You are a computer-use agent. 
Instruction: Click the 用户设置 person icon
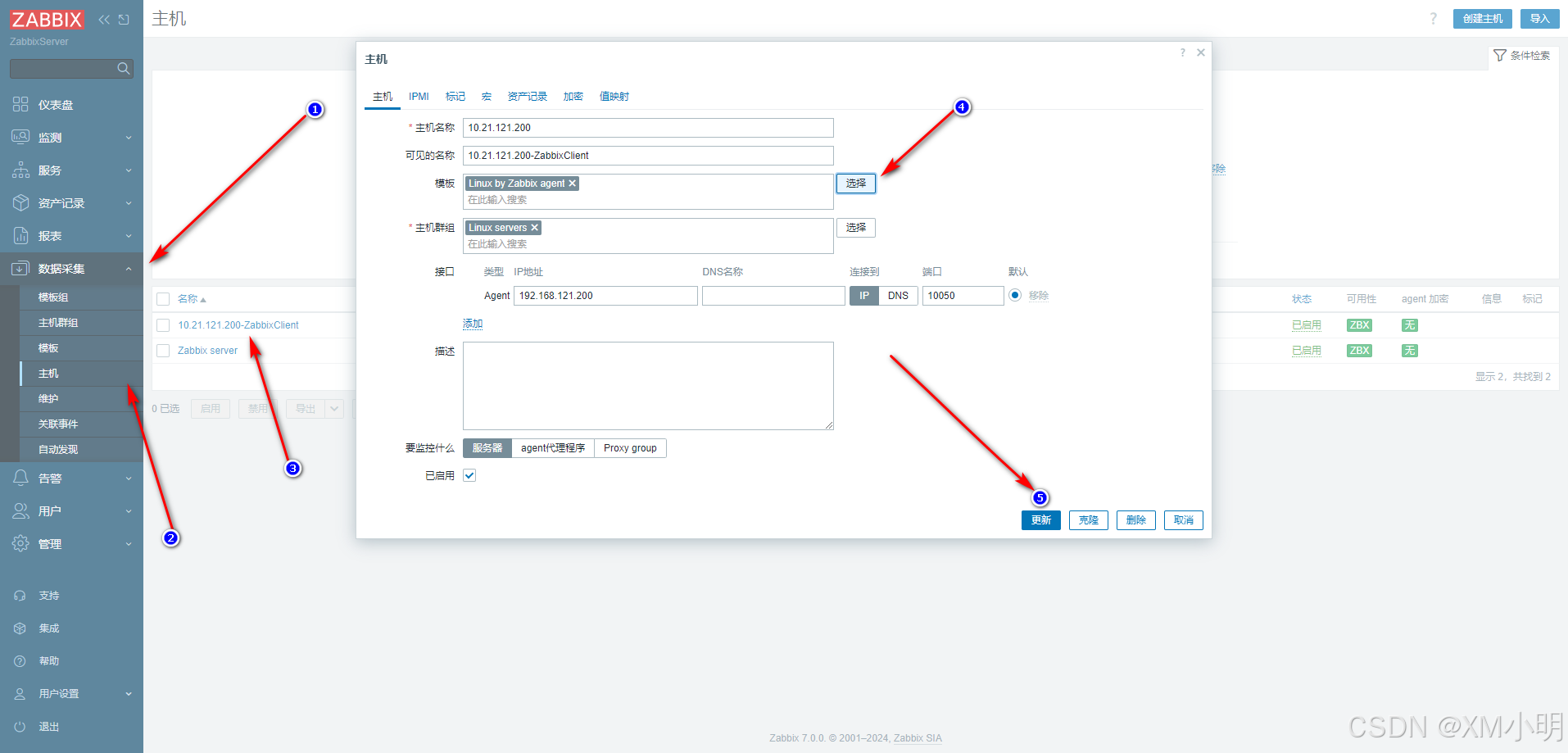point(20,694)
